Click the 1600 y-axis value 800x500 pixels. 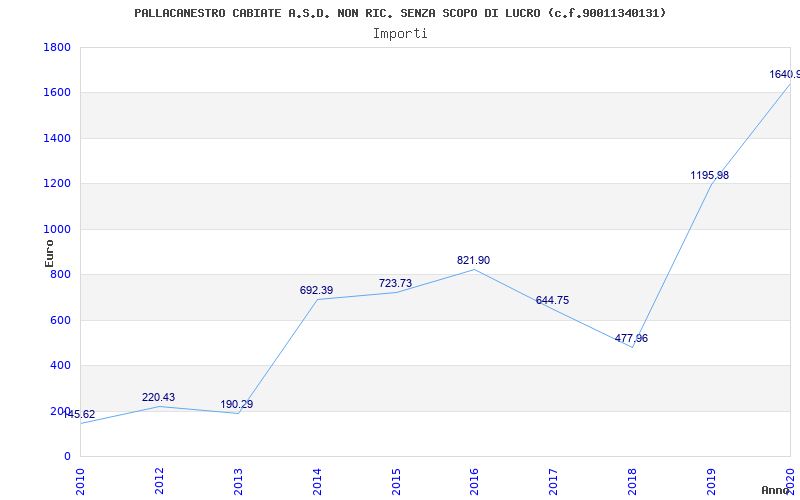(x=57, y=93)
